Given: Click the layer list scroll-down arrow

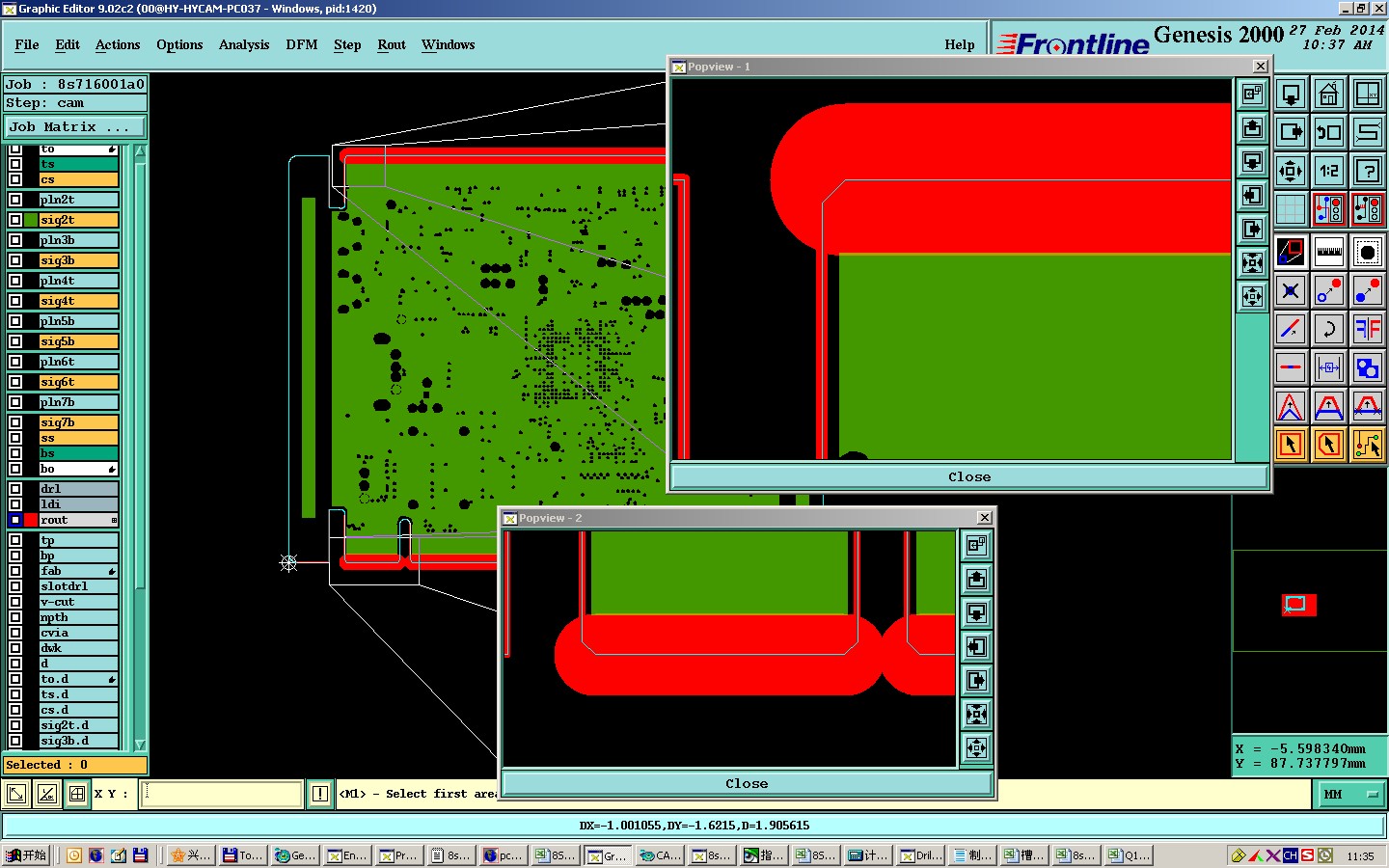Looking at the screenshot, I should click(x=140, y=745).
